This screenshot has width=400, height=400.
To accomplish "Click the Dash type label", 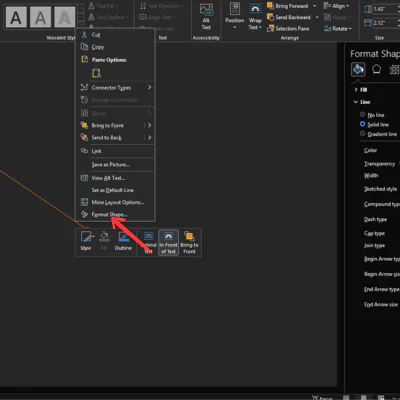I will [x=375, y=219].
